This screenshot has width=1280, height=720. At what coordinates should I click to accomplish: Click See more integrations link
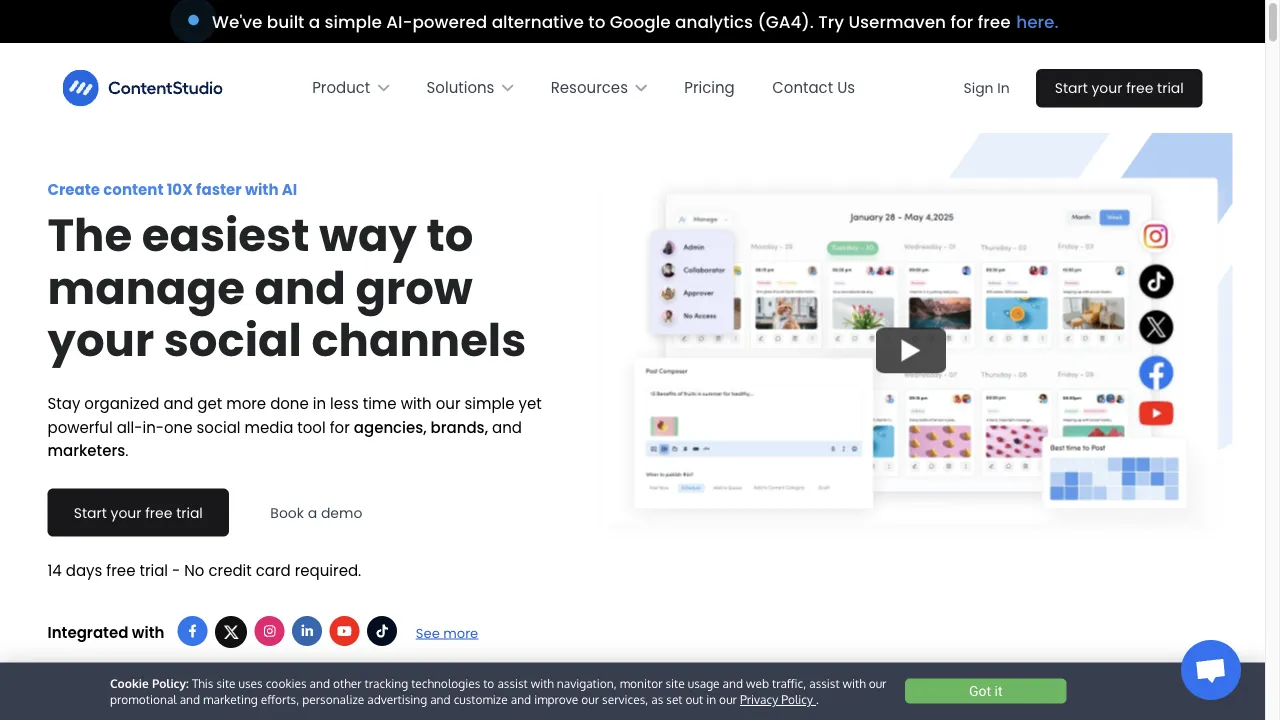tap(447, 633)
